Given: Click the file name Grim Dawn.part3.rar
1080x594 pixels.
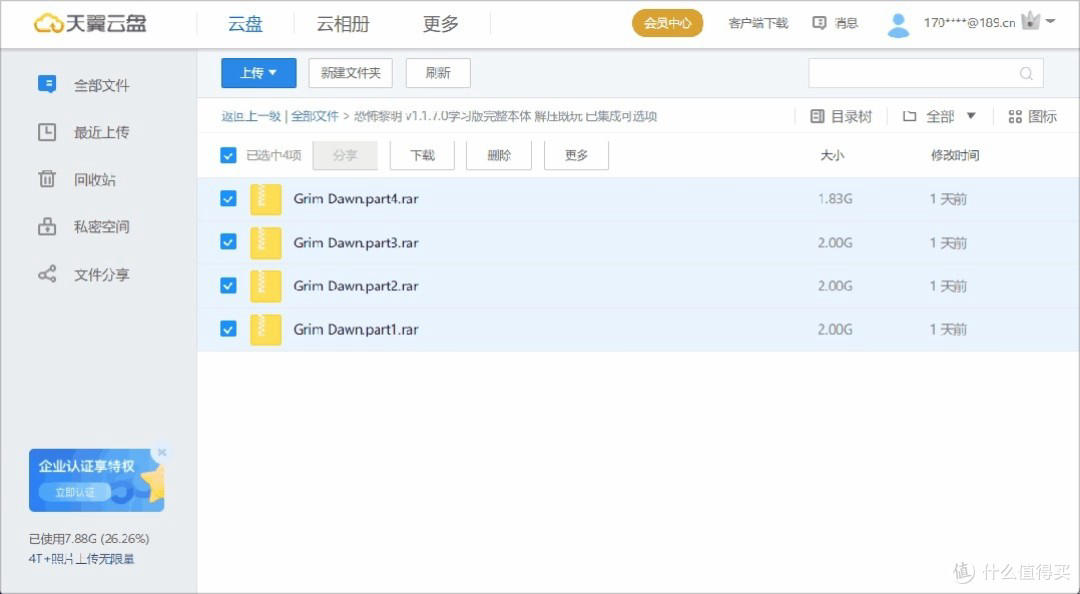Looking at the screenshot, I should (355, 243).
